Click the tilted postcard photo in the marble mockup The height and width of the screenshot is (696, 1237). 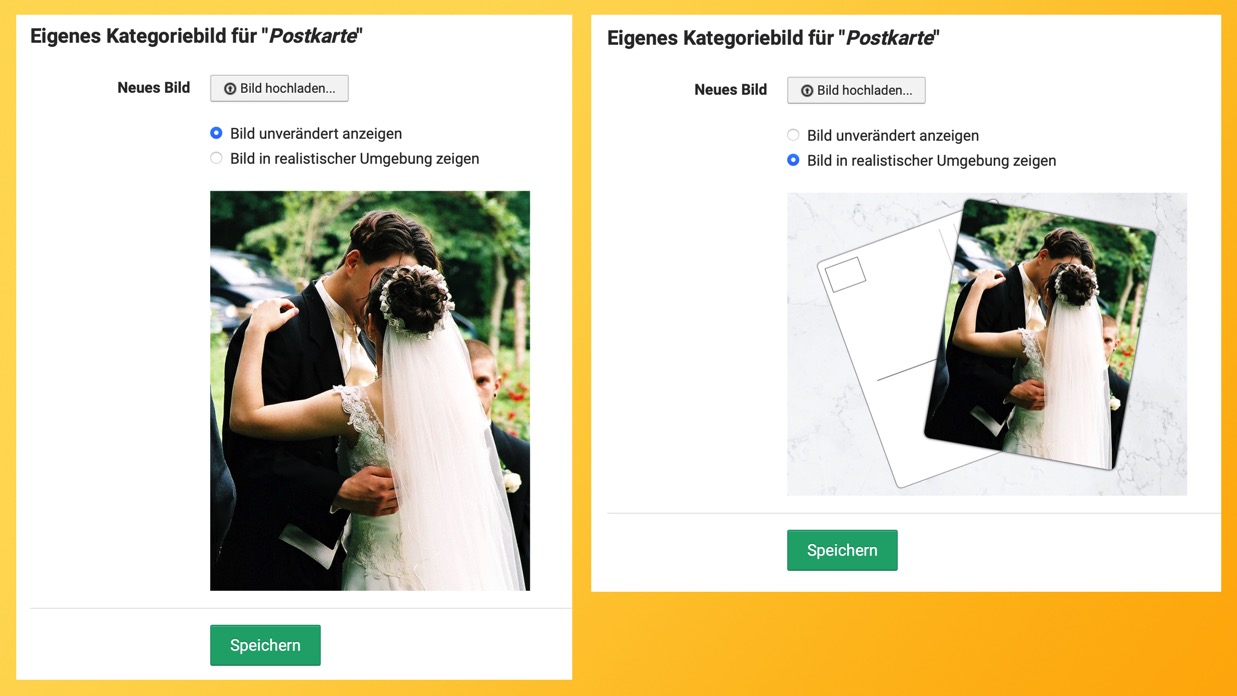[1040, 334]
